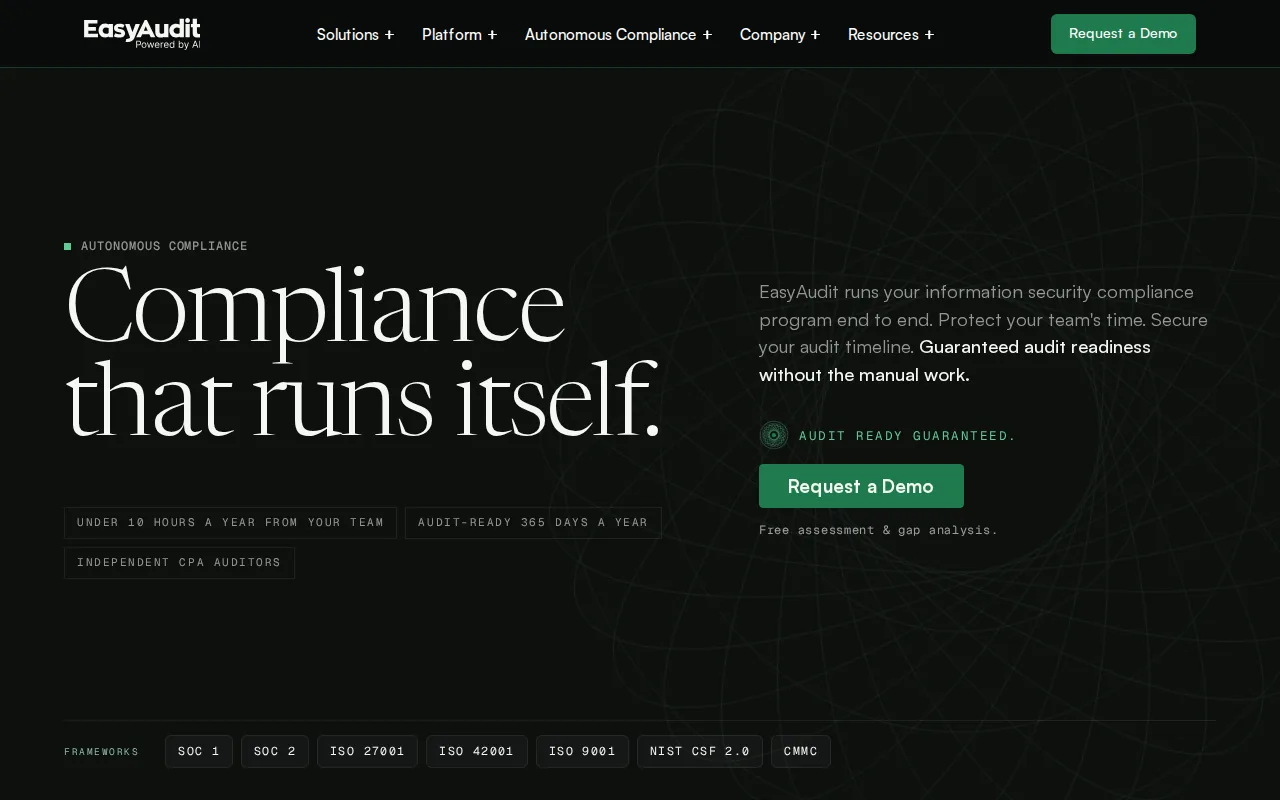Click the 'Frameworks' label
This screenshot has width=1280, height=800.
101,752
